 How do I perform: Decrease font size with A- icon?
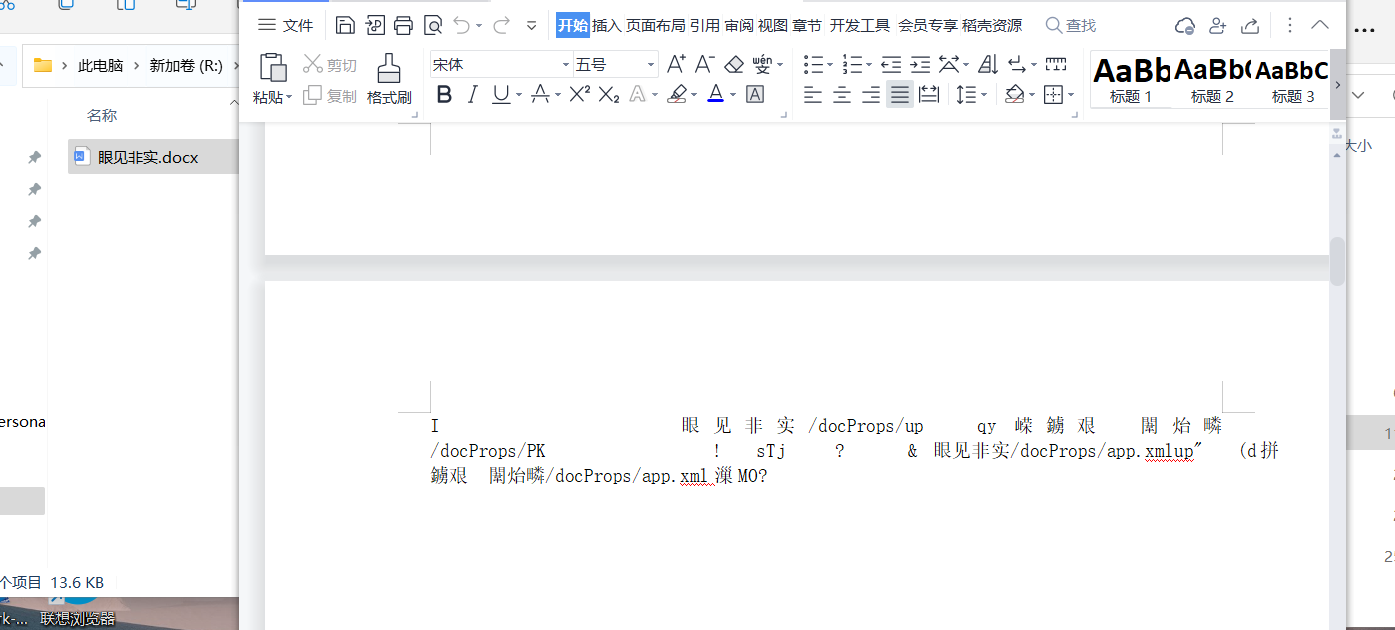click(704, 64)
